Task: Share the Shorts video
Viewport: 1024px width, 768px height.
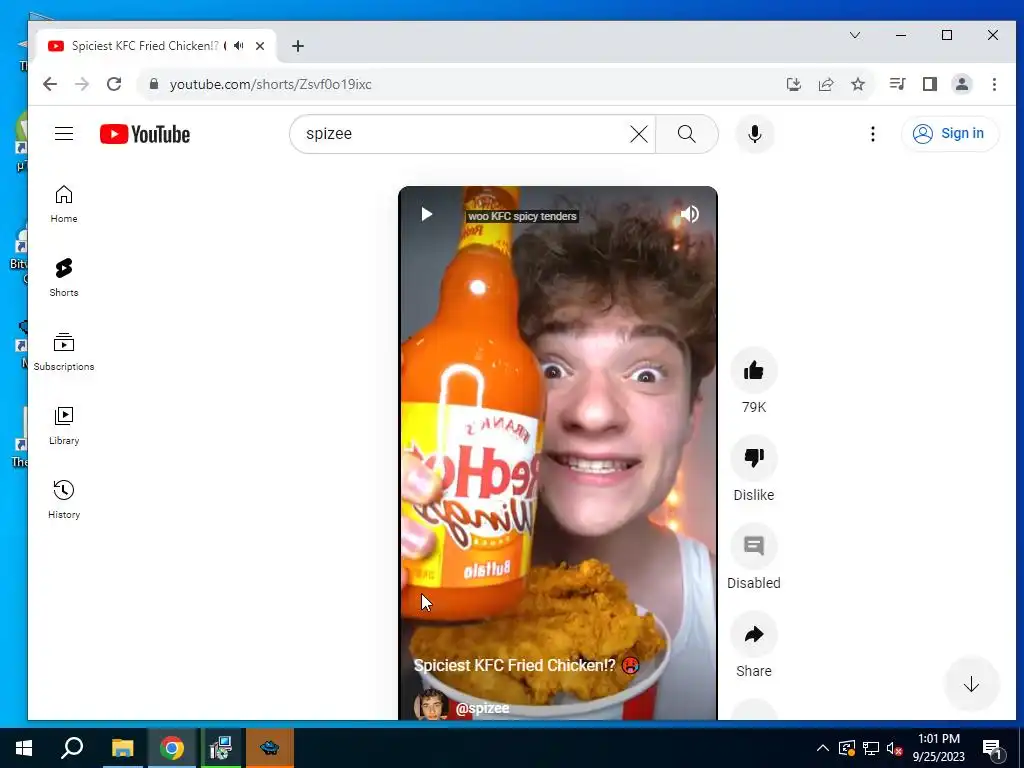Action: pos(754,634)
